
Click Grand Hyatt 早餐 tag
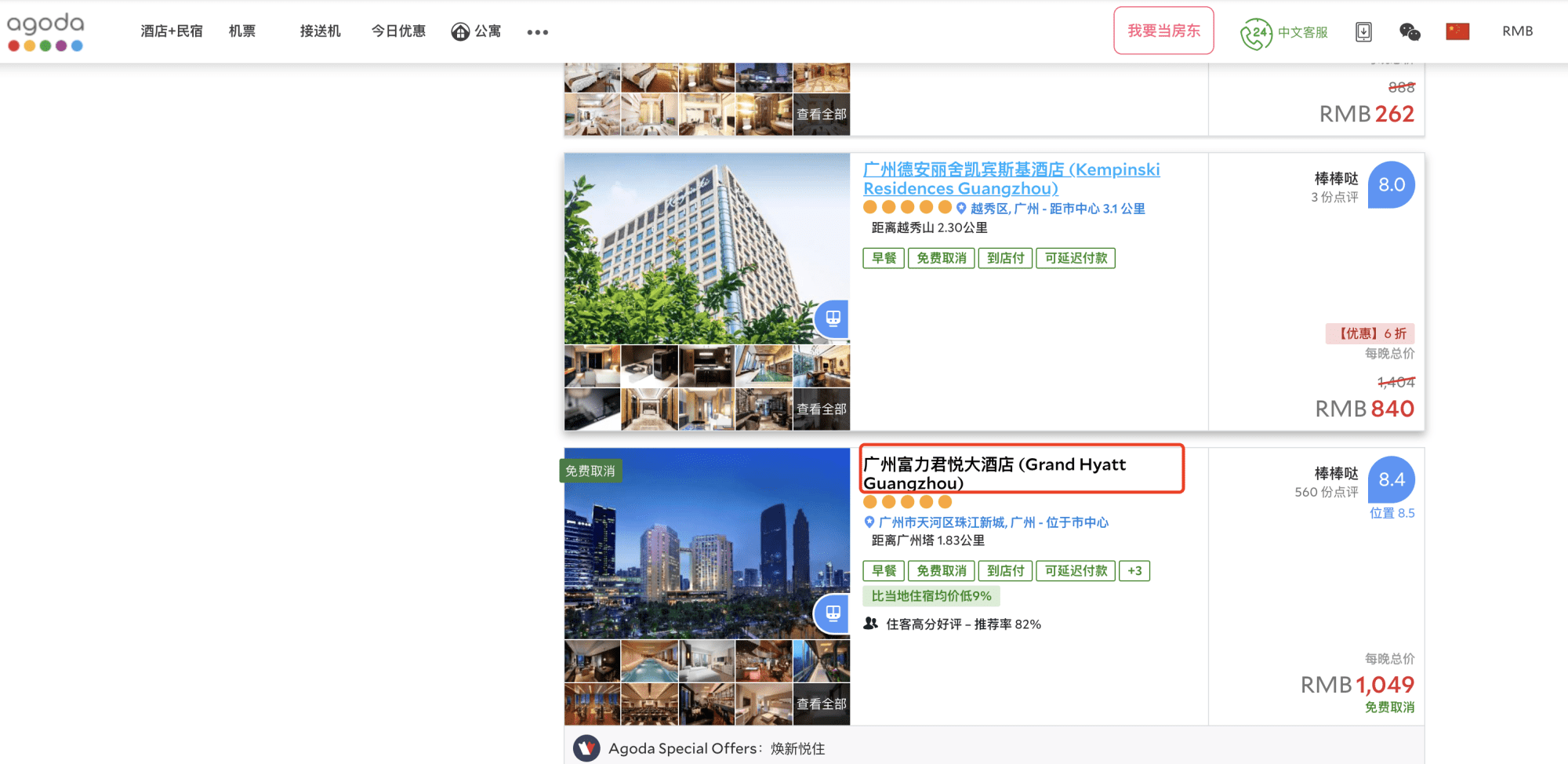click(x=884, y=571)
